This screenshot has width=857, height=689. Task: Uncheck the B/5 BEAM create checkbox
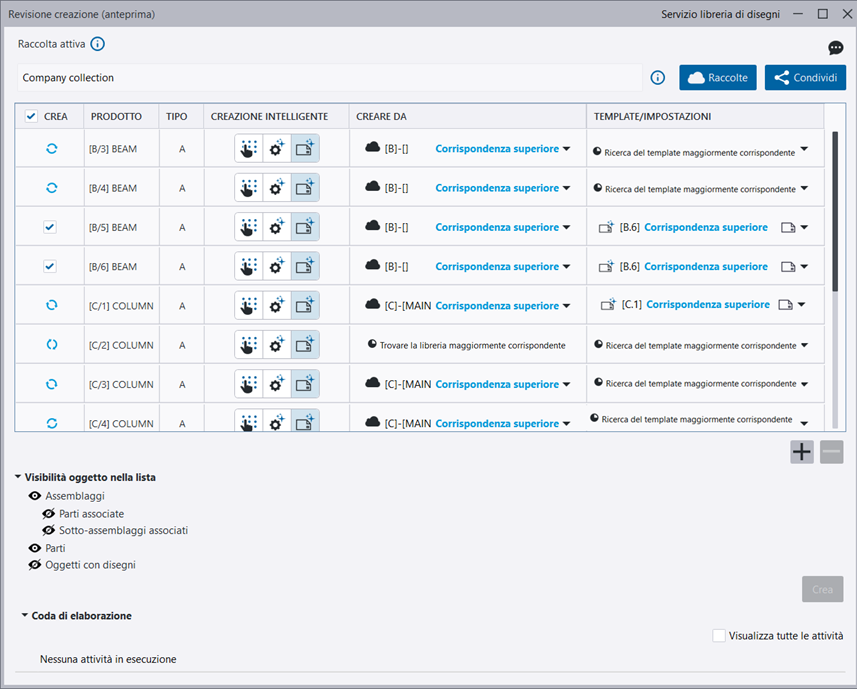pos(50,228)
